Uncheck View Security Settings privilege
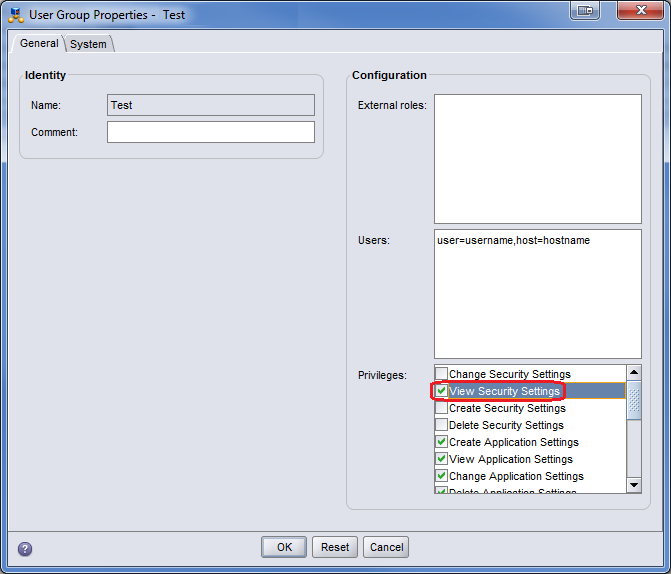This screenshot has height=574, width=671. click(x=441, y=391)
